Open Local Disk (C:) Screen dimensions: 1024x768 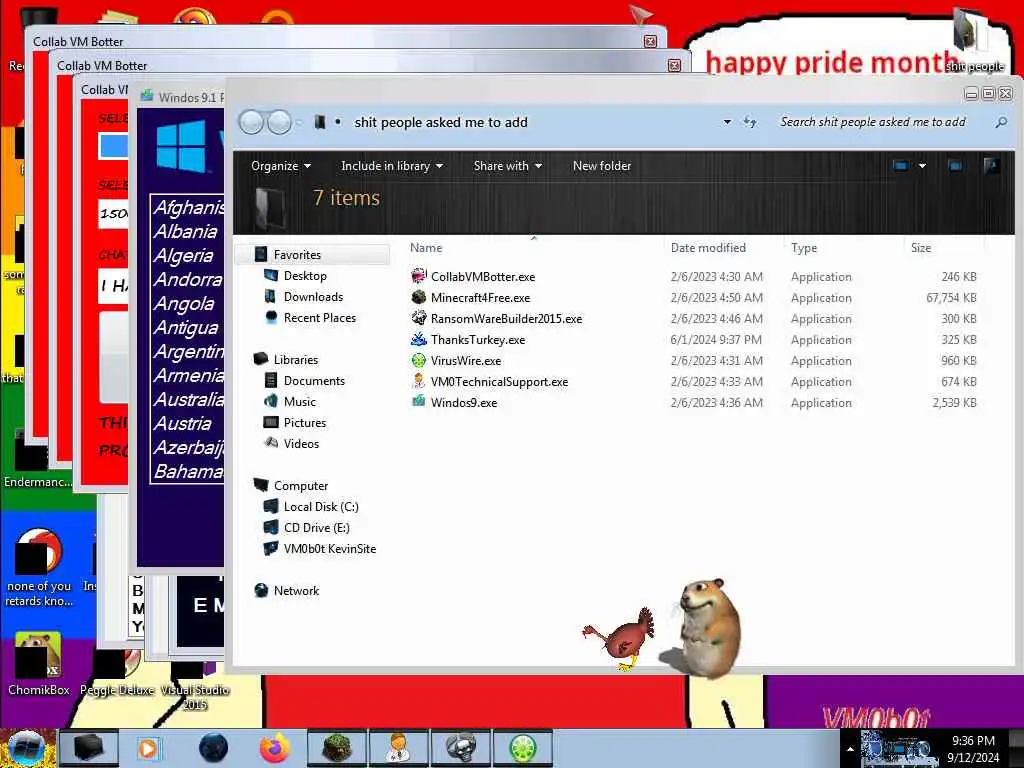(321, 507)
